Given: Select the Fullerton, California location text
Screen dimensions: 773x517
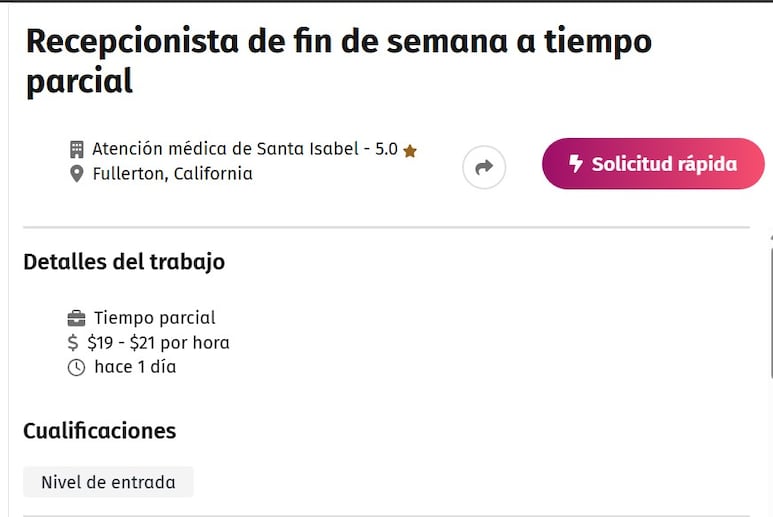Looking at the screenshot, I should [x=173, y=173].
